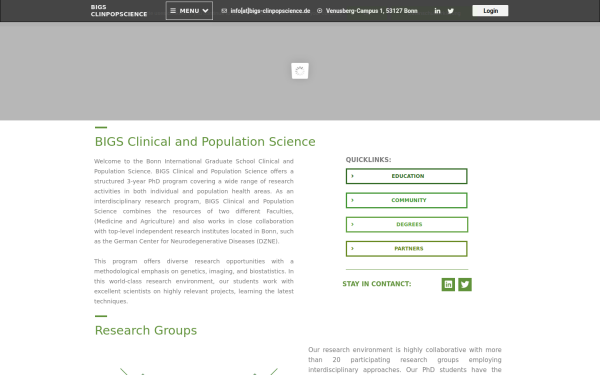Click the Research Groups heading
The height and width of the screenshot is (375, 600).
[146, 330]
